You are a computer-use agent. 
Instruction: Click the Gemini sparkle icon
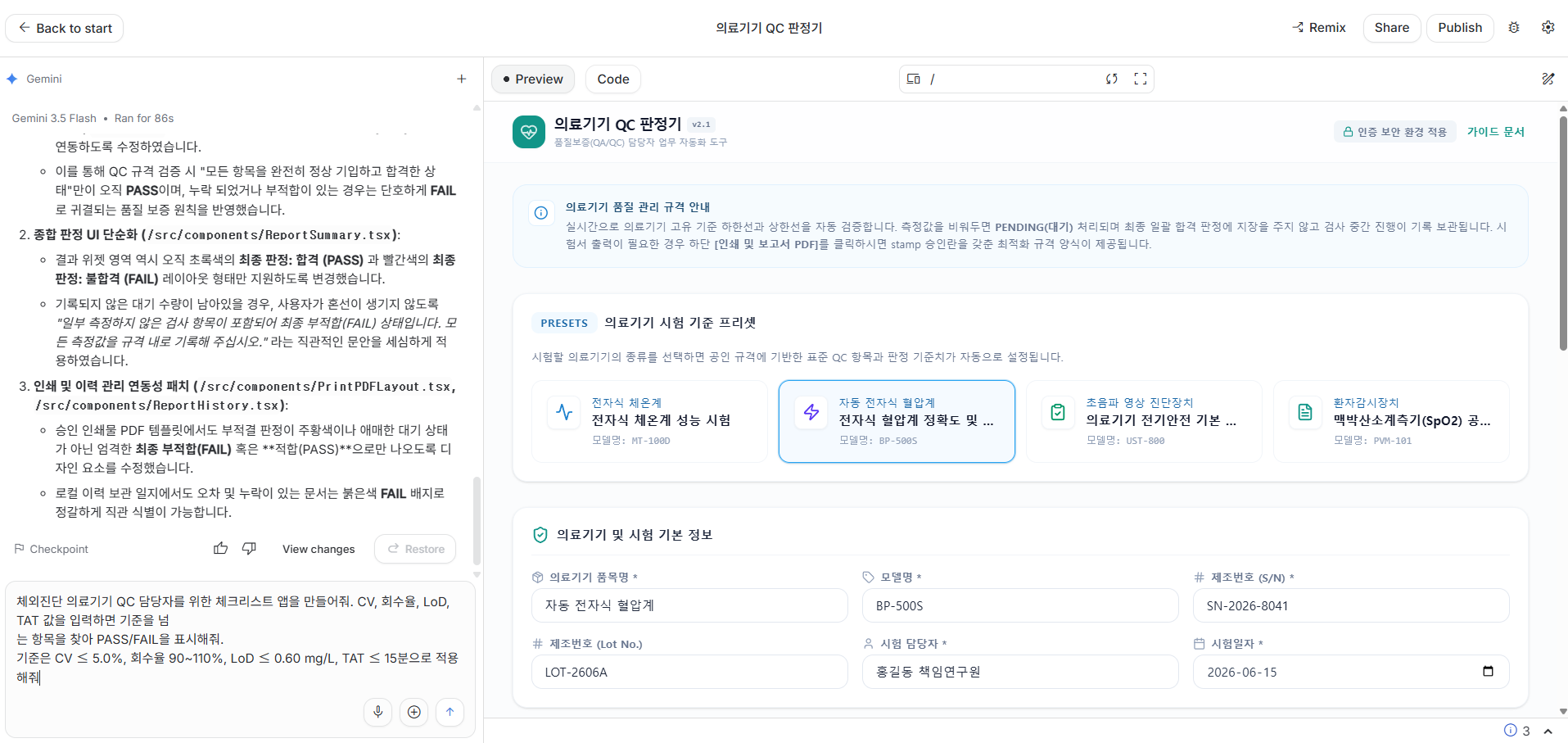pyautogui.click(x=12, y=79)
